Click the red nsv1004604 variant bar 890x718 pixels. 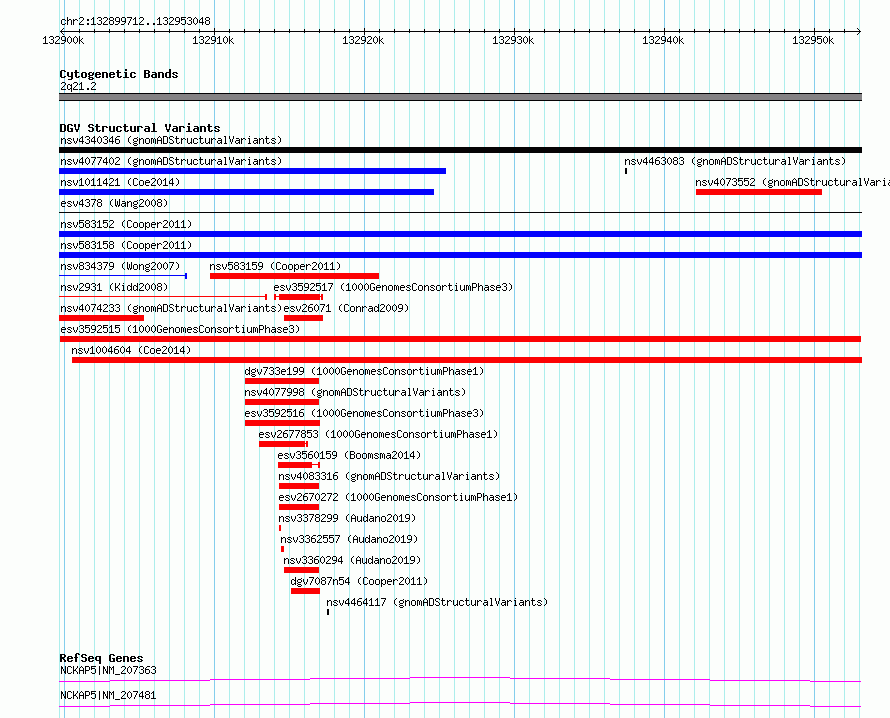coord(467,360)
